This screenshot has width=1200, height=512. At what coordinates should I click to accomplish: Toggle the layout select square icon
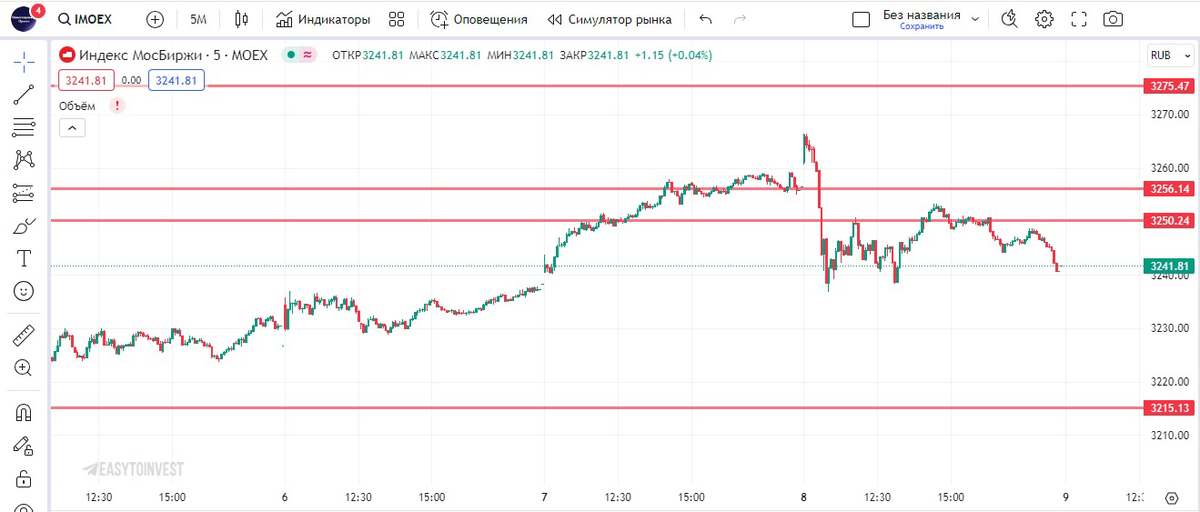(x=861, y=19)
